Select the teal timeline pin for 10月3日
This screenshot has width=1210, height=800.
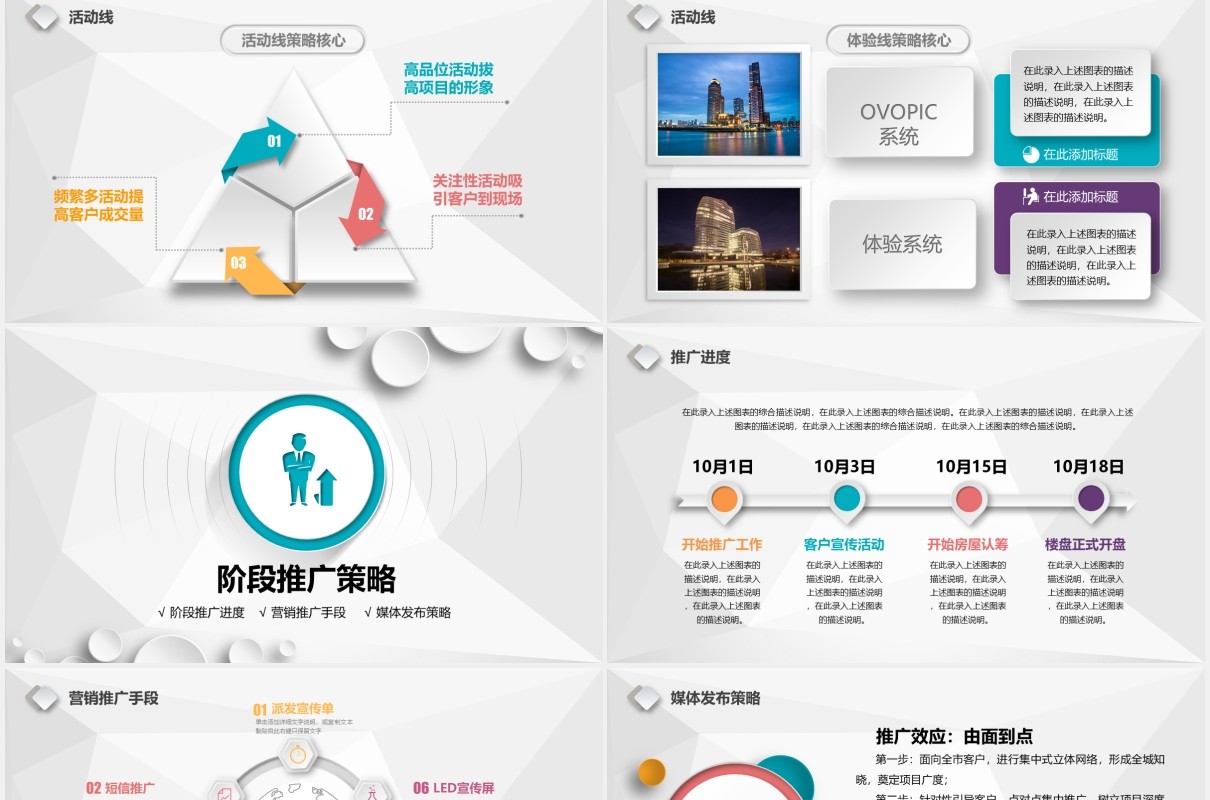[x=847, y=502]
